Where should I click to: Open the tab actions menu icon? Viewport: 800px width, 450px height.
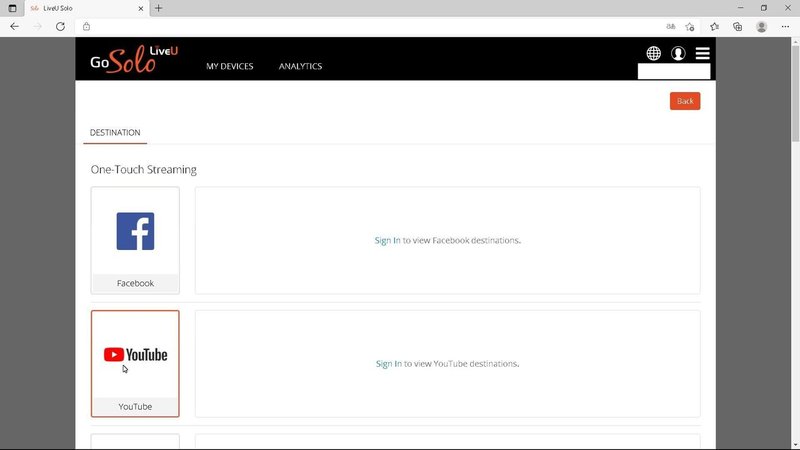pos(12,8)
